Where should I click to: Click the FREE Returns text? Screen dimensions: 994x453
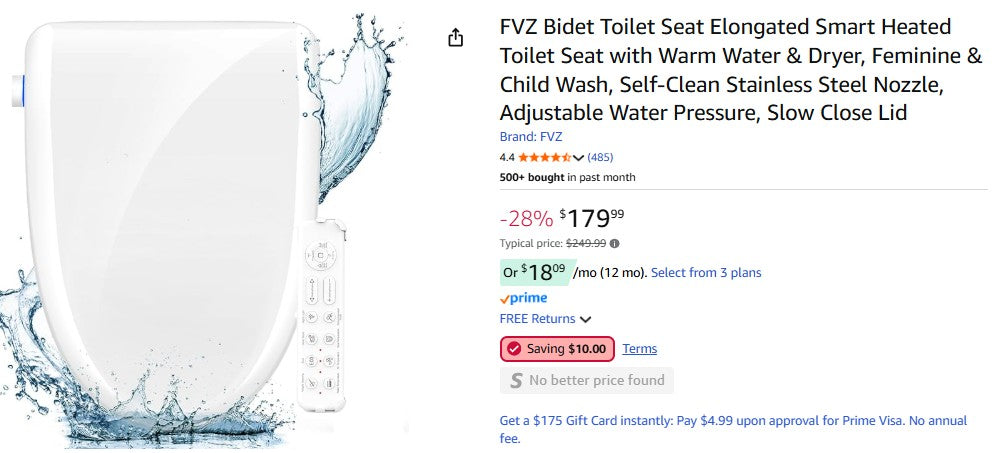[537, 319]
